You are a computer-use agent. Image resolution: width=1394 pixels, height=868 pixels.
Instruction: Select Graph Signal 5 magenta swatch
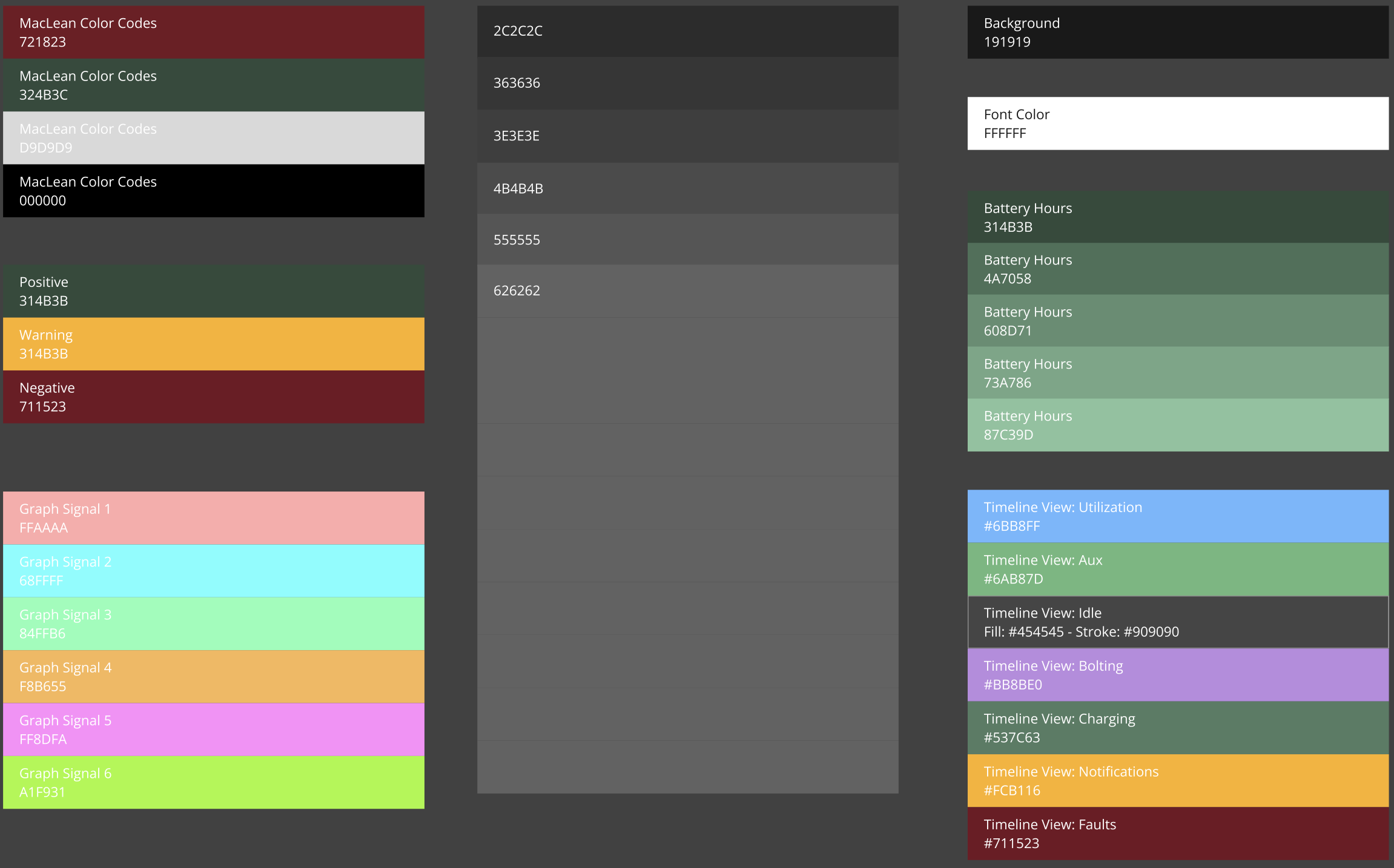pos(213,729)
